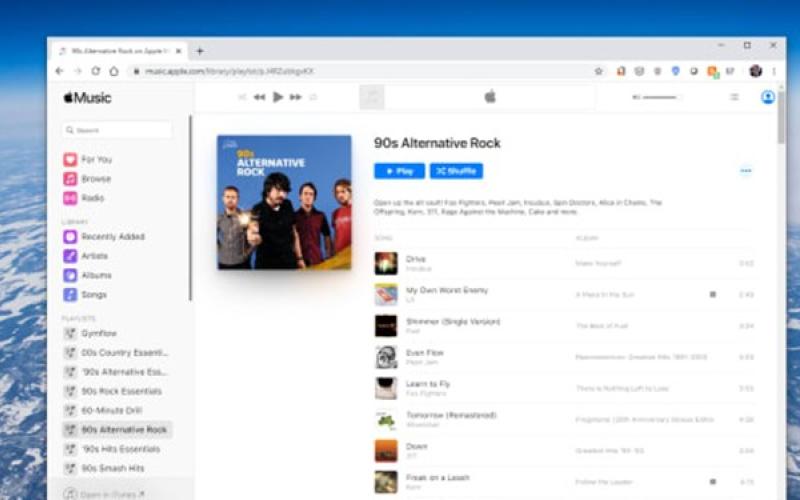Click browser back arrow

(60, 71)
